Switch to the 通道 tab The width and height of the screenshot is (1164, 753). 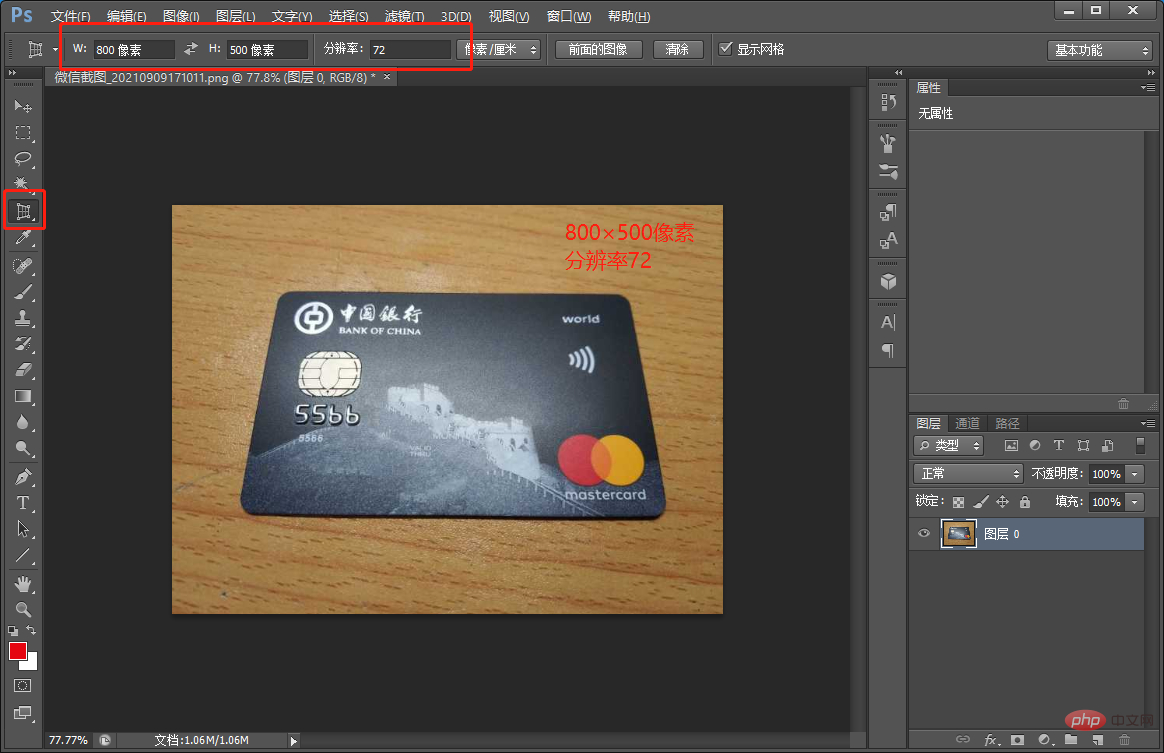(x=967, y=423)
